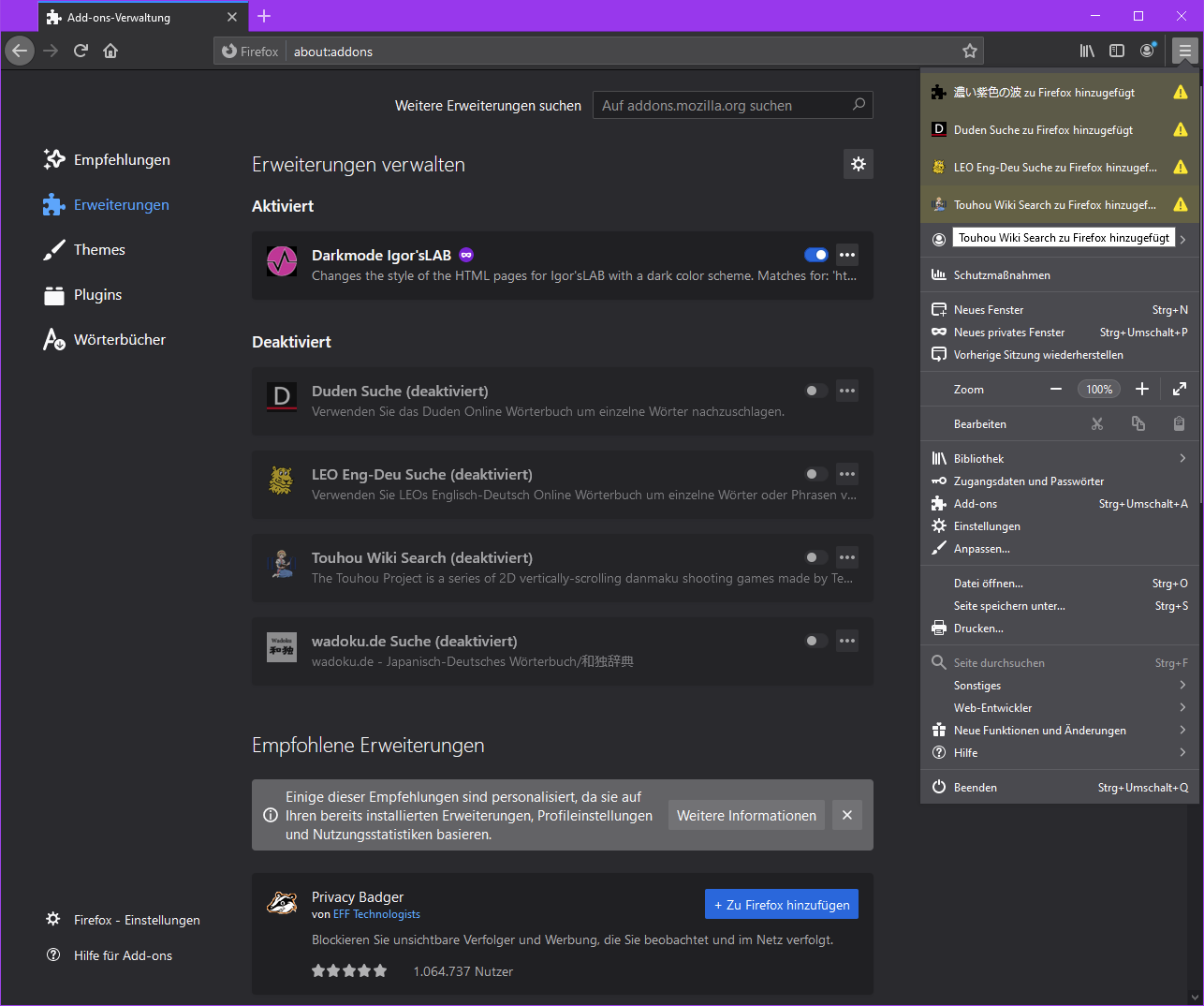
Task: Expand Neue Funktionen und Änderungen submenu
Action: tap(1060, 731)
